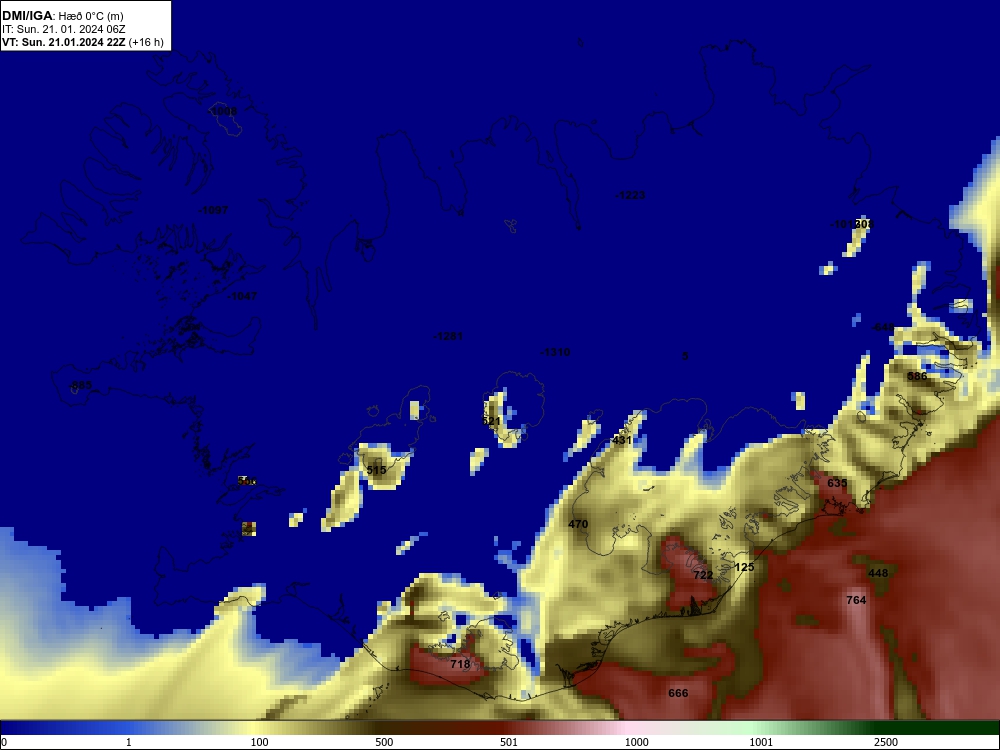Image resolution: width=1000 pixels, height=750 pixels.
Task: Click the map value '431'
Action: [621, 440]
